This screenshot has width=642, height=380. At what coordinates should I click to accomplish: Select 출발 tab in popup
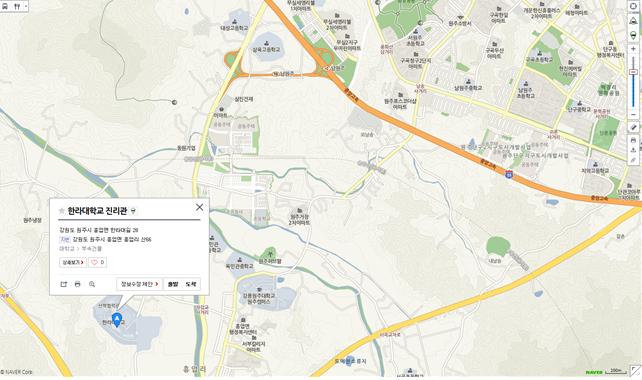coord(173,284)
